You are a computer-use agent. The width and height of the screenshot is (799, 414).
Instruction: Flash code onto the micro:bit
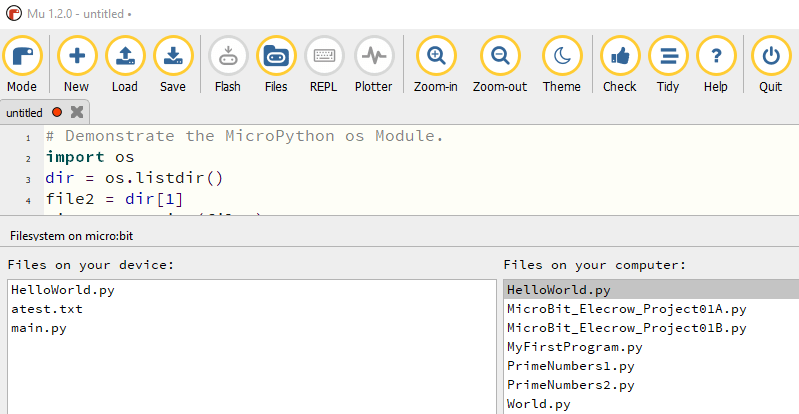[228, 64]
